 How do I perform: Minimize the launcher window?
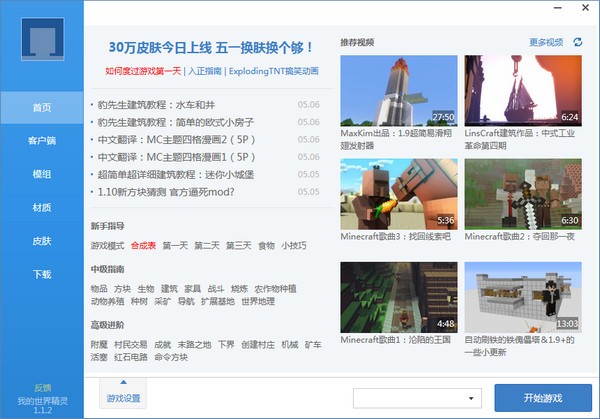tap(558, 8)
